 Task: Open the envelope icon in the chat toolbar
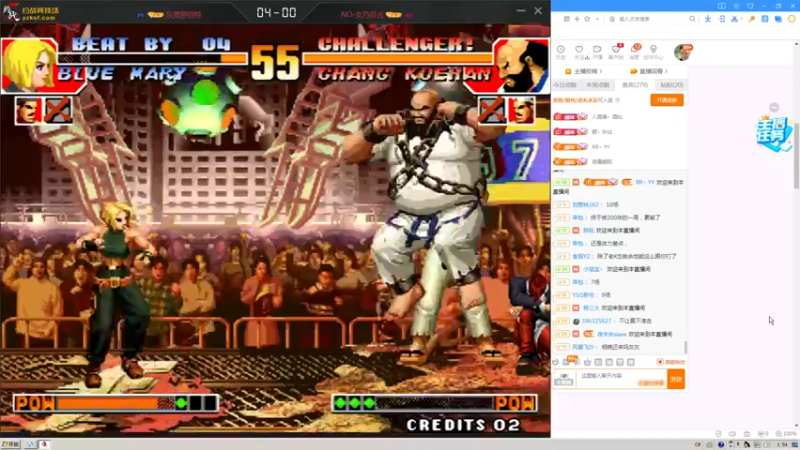[565, 362]
